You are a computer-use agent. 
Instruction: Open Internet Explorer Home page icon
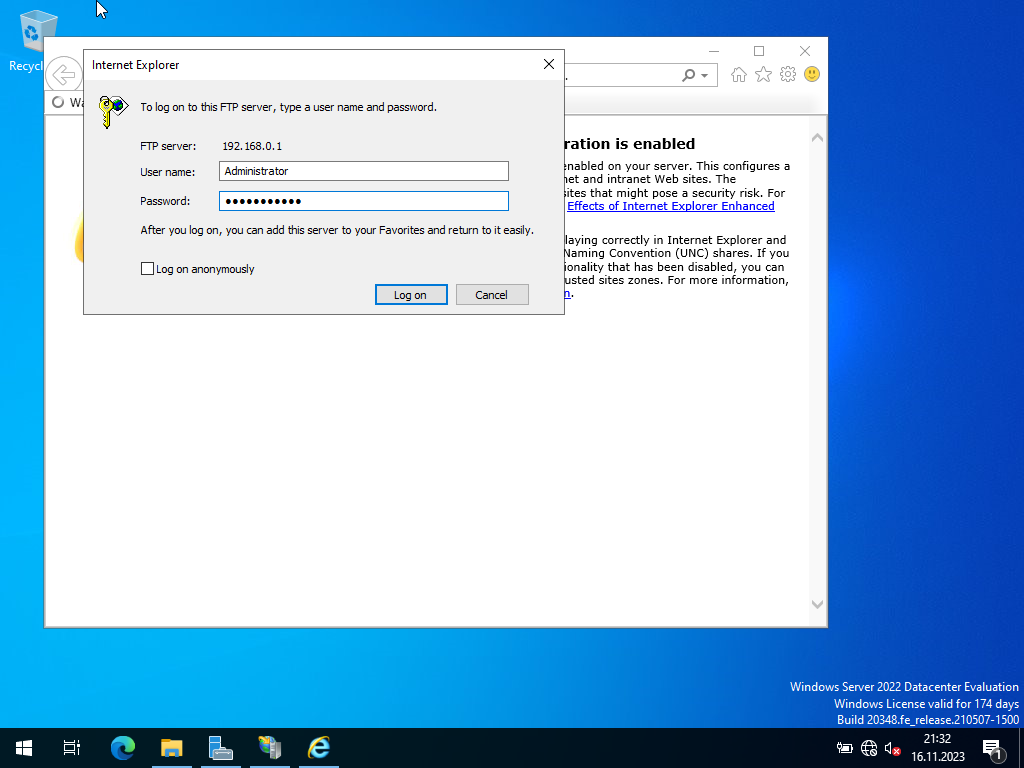pos(739,74)
